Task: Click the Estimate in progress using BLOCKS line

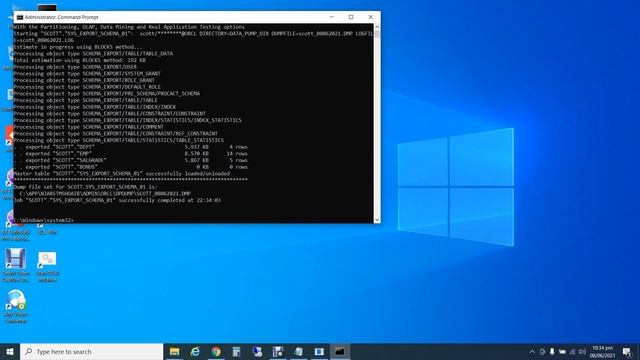Action: (78, 47)
